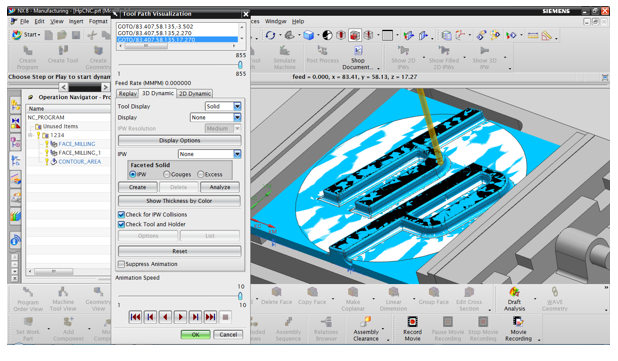This screenshot has width=618, height=361.
Task: Click the rotate view toolbar icon
Action: [x=270, y=35]
